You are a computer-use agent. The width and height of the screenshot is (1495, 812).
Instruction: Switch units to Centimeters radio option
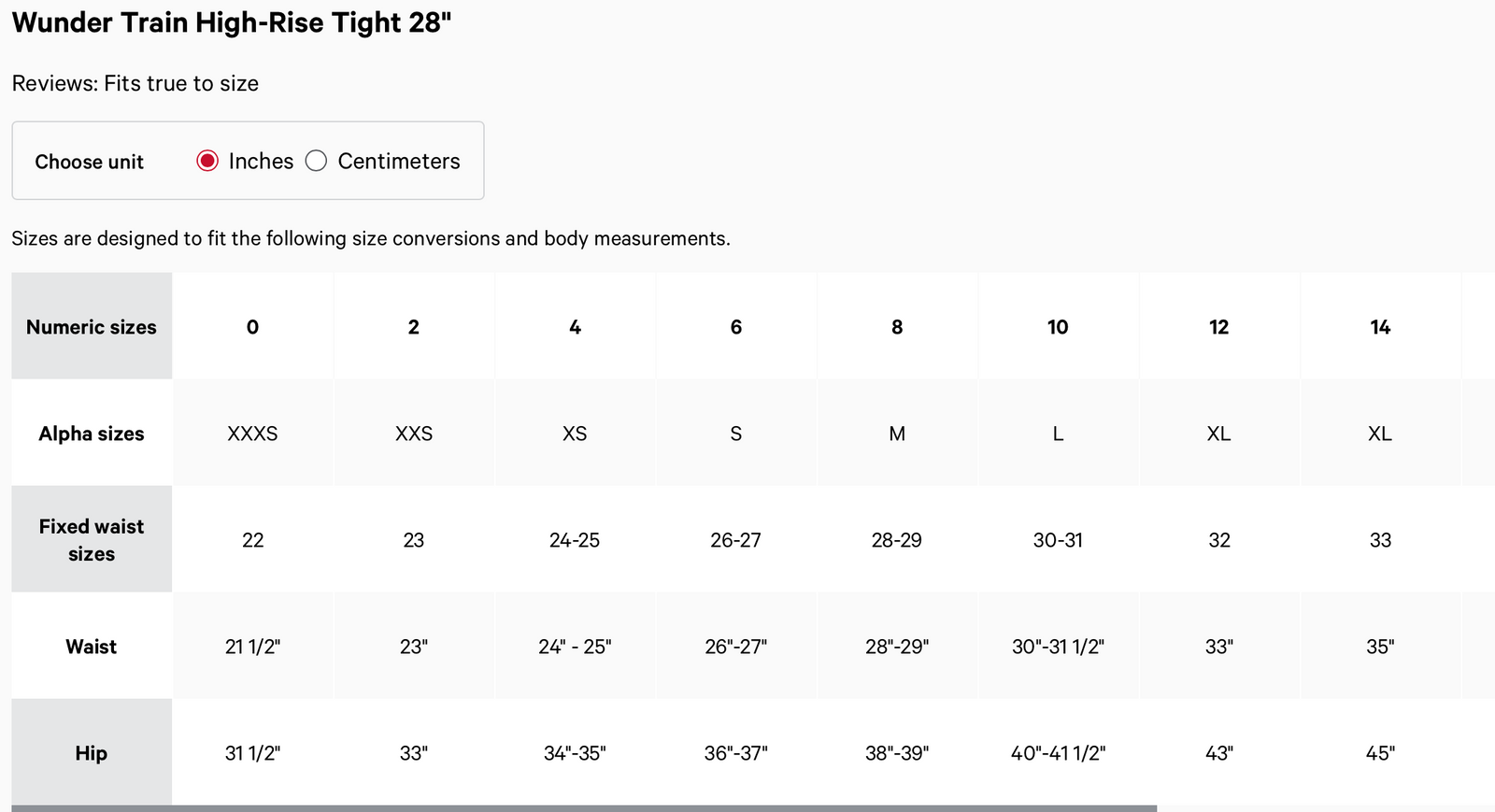[317, 161]
